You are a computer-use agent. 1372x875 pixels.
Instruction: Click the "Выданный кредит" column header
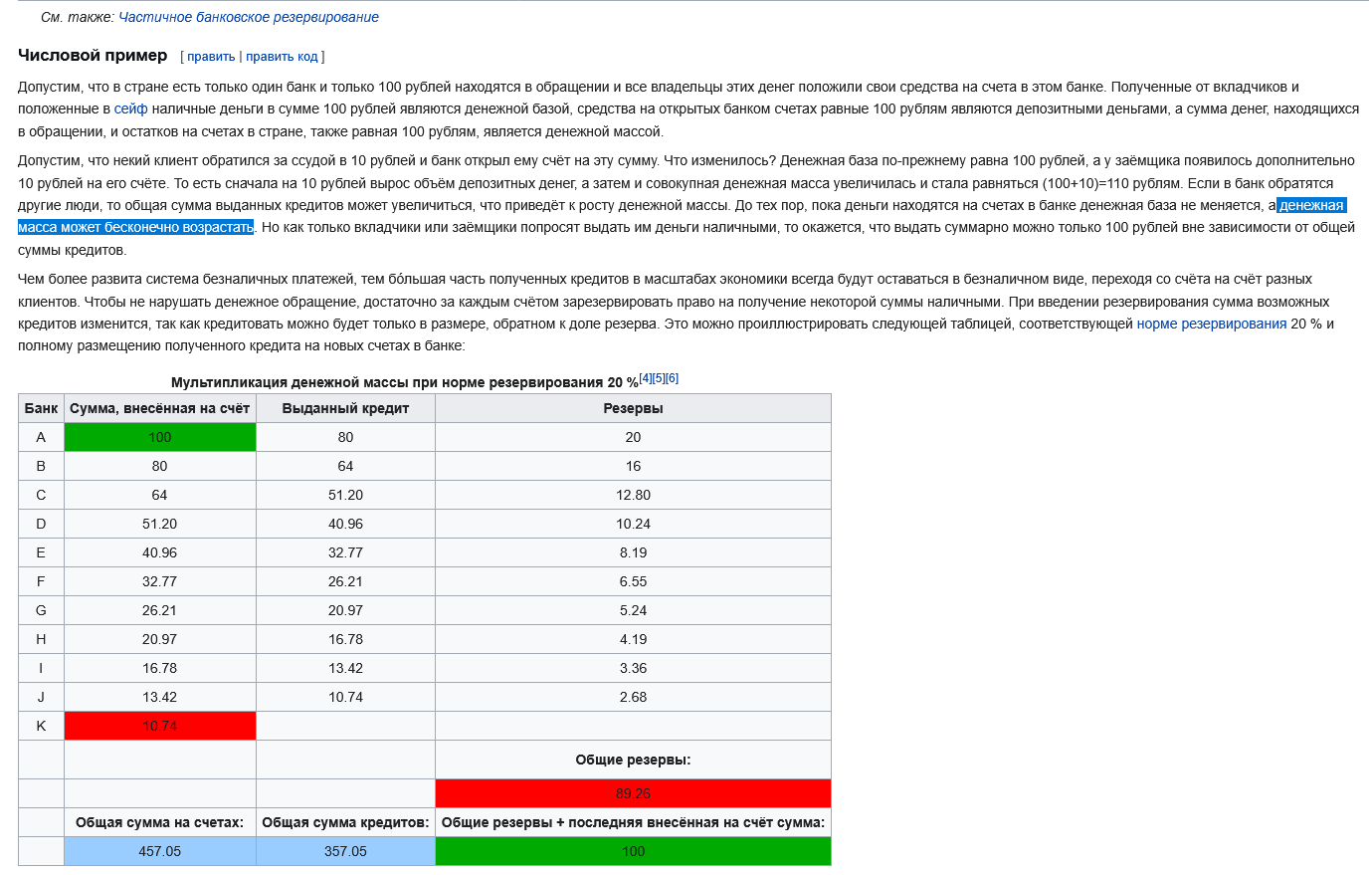click(x=345, y=408)
